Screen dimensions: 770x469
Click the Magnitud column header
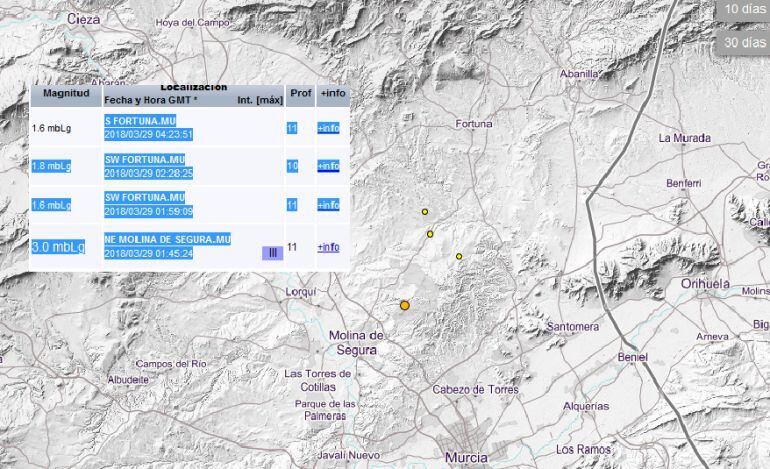click(66, 93)
